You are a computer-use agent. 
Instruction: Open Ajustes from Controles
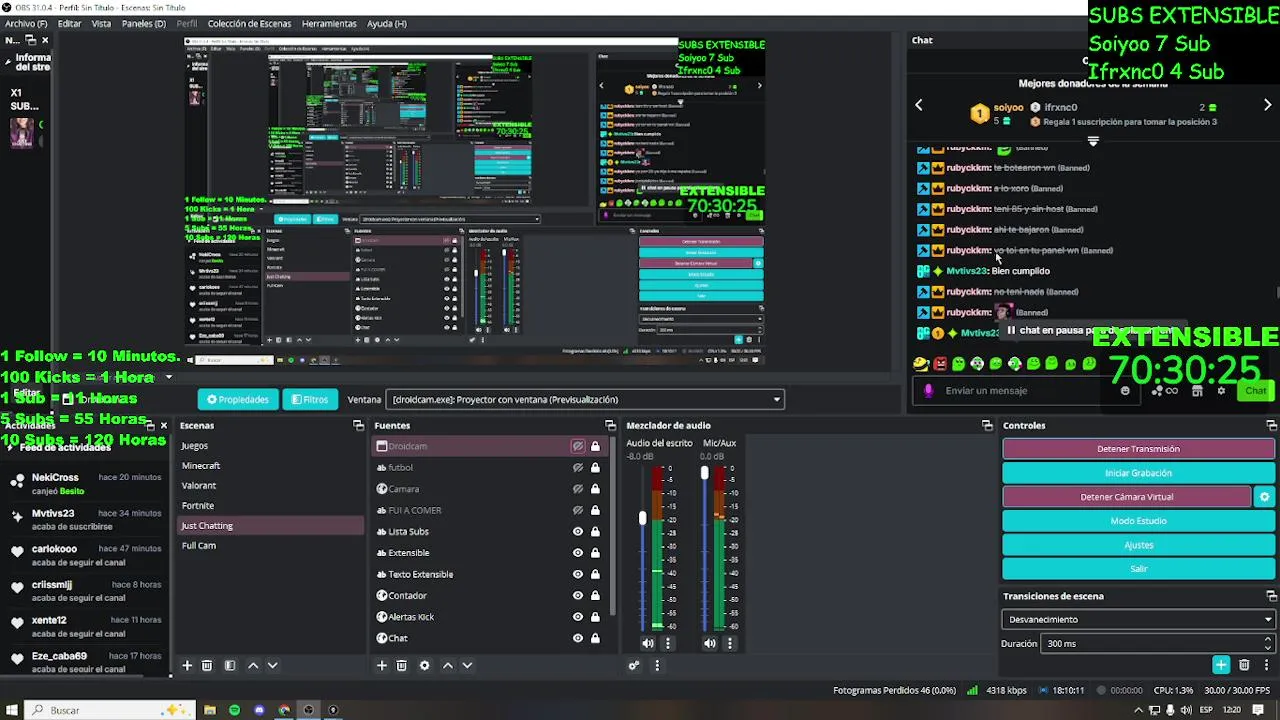point(1138,545)
